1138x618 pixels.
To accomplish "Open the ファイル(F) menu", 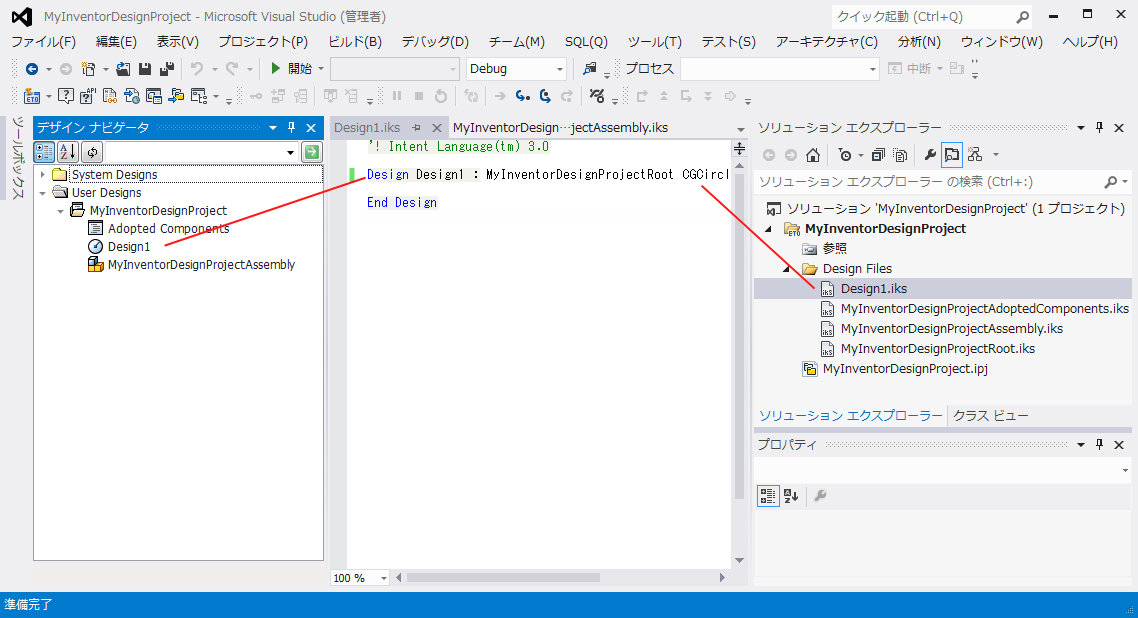I will tap(44, 42).
